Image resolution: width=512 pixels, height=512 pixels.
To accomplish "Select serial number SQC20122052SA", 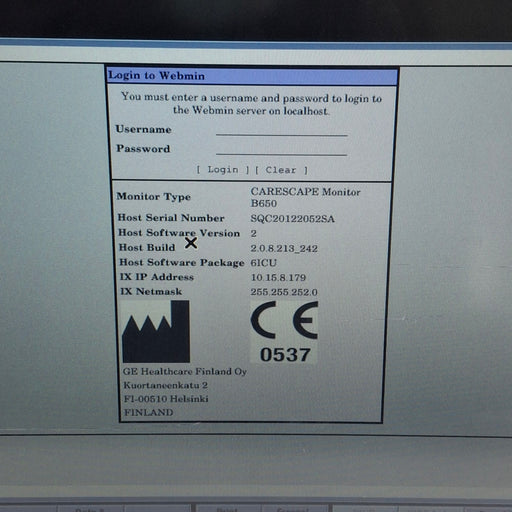I will point(292,219).
